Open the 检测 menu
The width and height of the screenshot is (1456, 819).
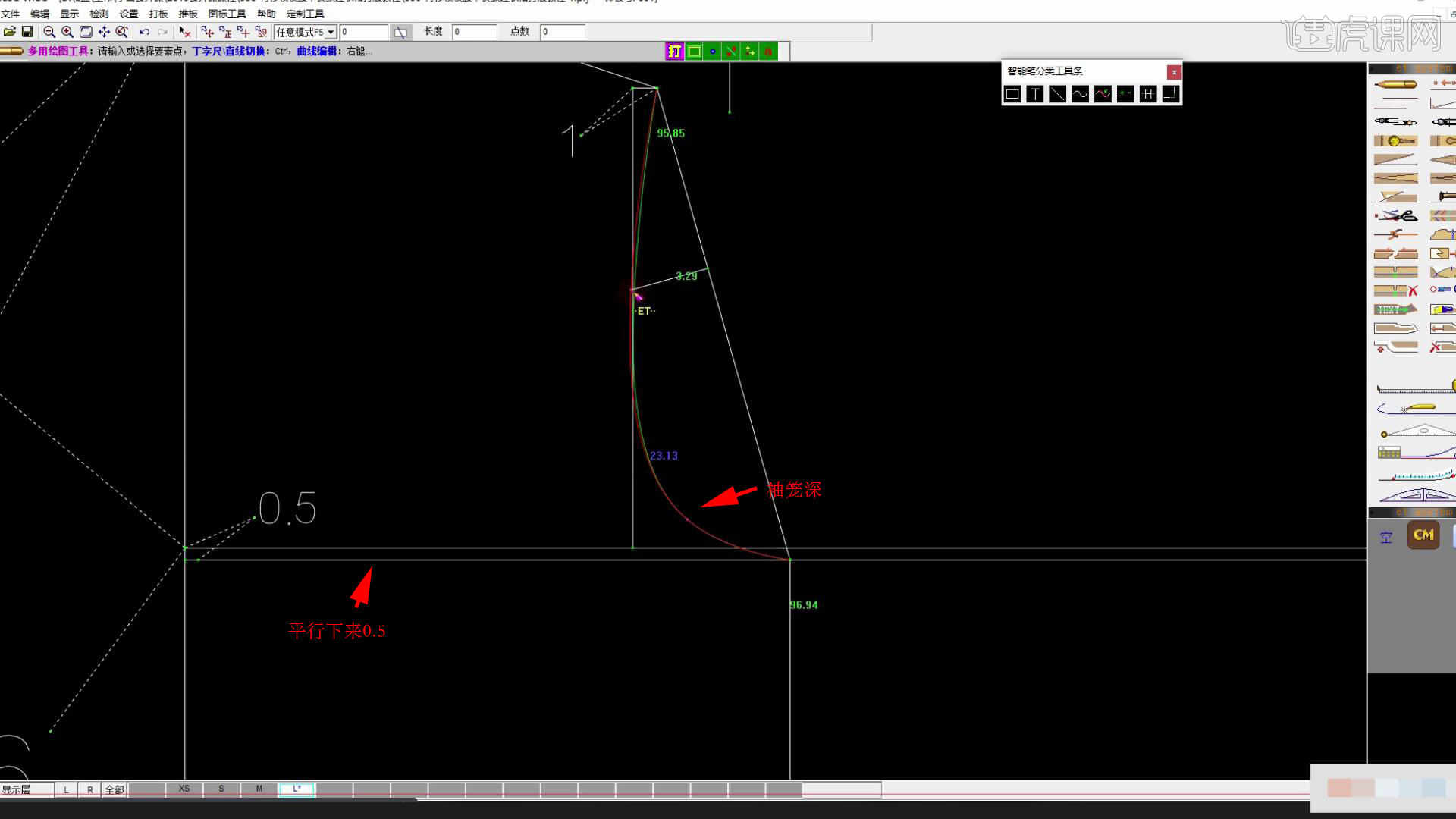click(x=99, y=14)
